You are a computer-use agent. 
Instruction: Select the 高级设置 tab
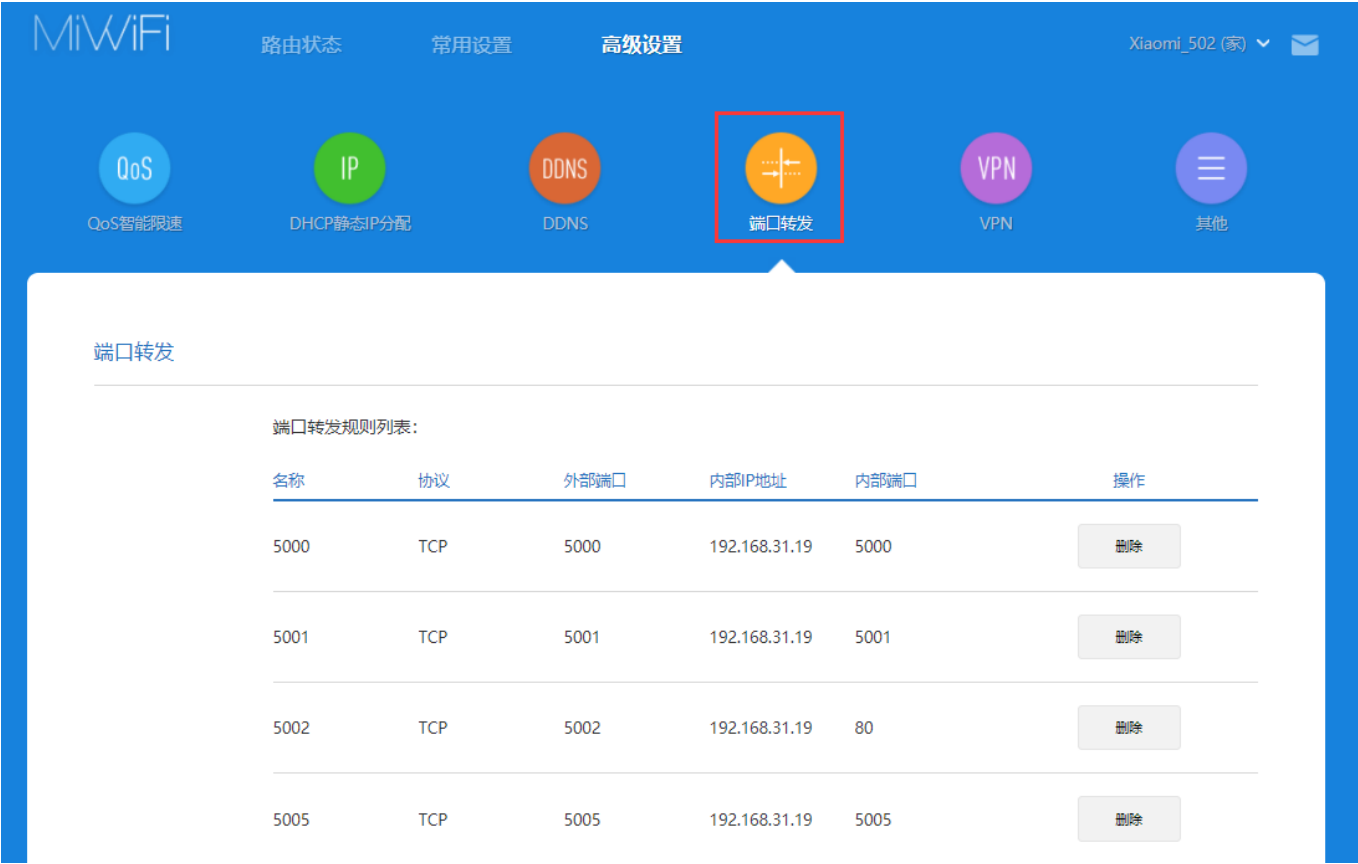click(x=641, y=45)
